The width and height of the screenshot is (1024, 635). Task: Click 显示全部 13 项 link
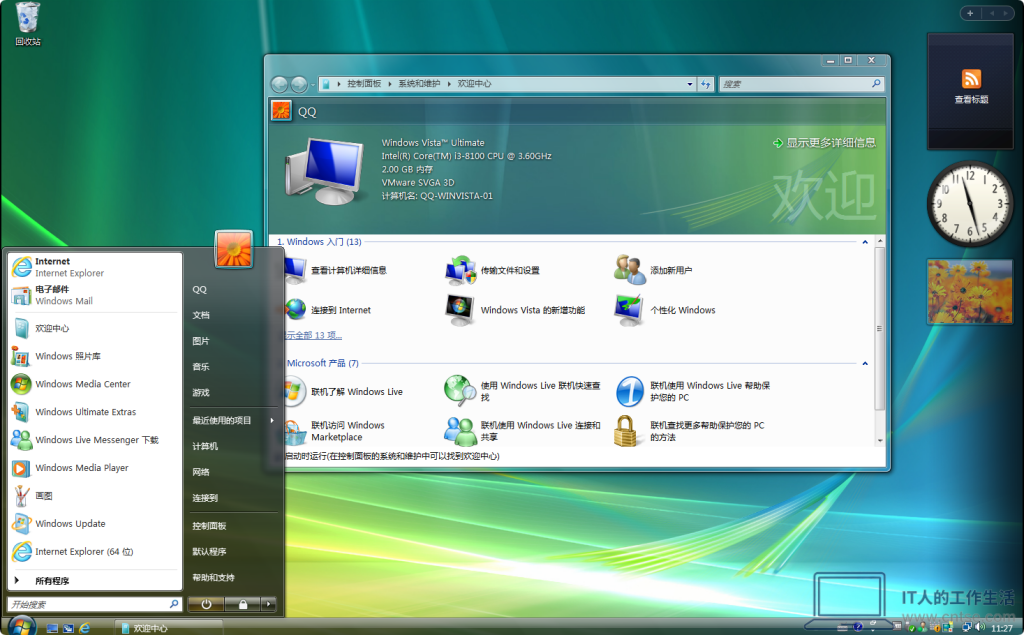313,335
